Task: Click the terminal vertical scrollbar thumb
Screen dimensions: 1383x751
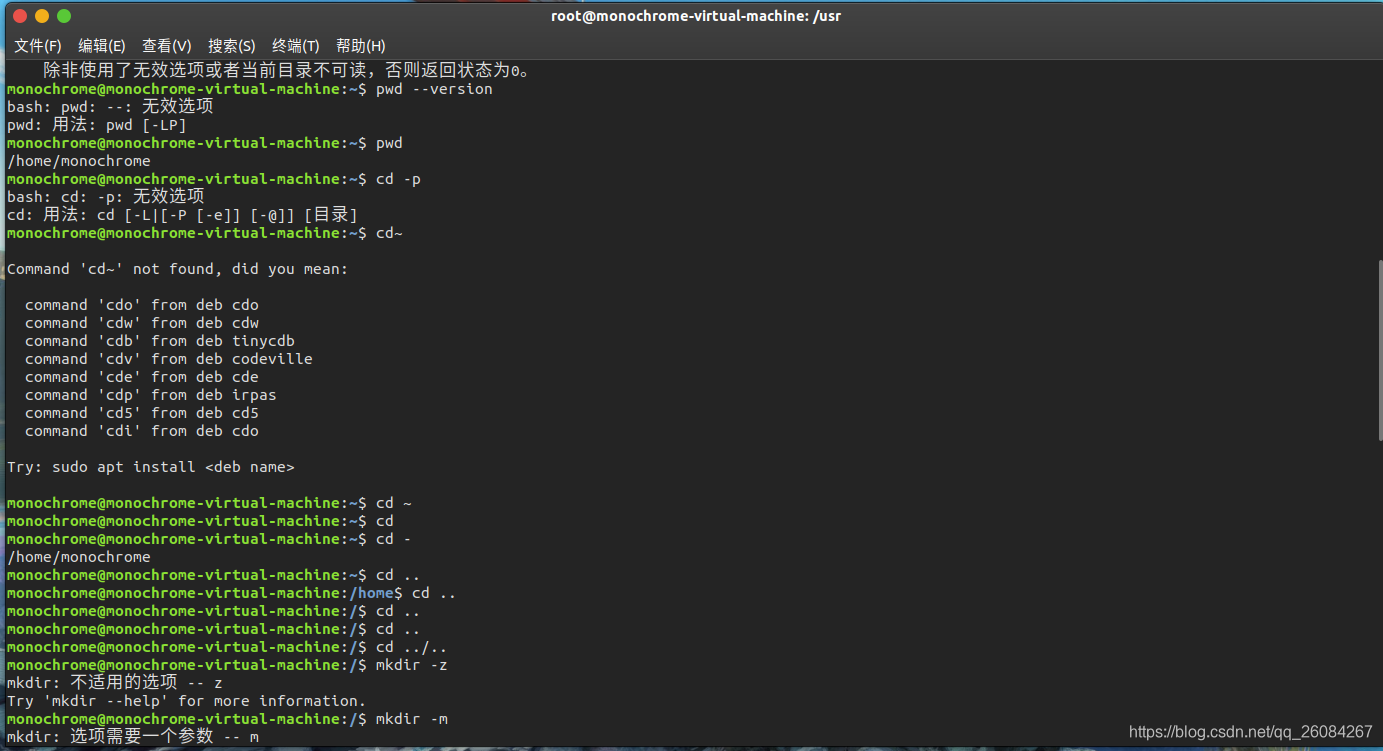Action: [x=1379, y=350]
